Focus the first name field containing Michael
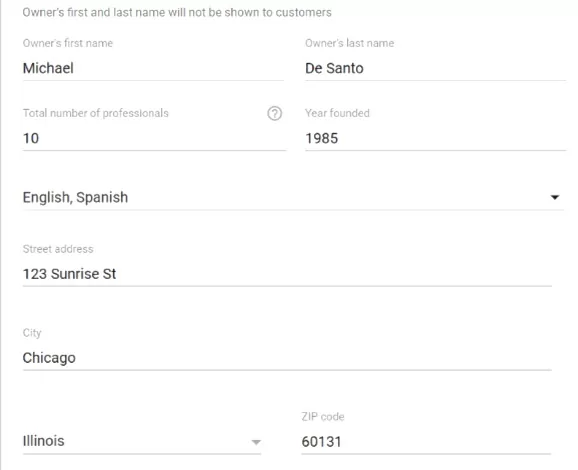578x470 pixels. coord(153,68)
